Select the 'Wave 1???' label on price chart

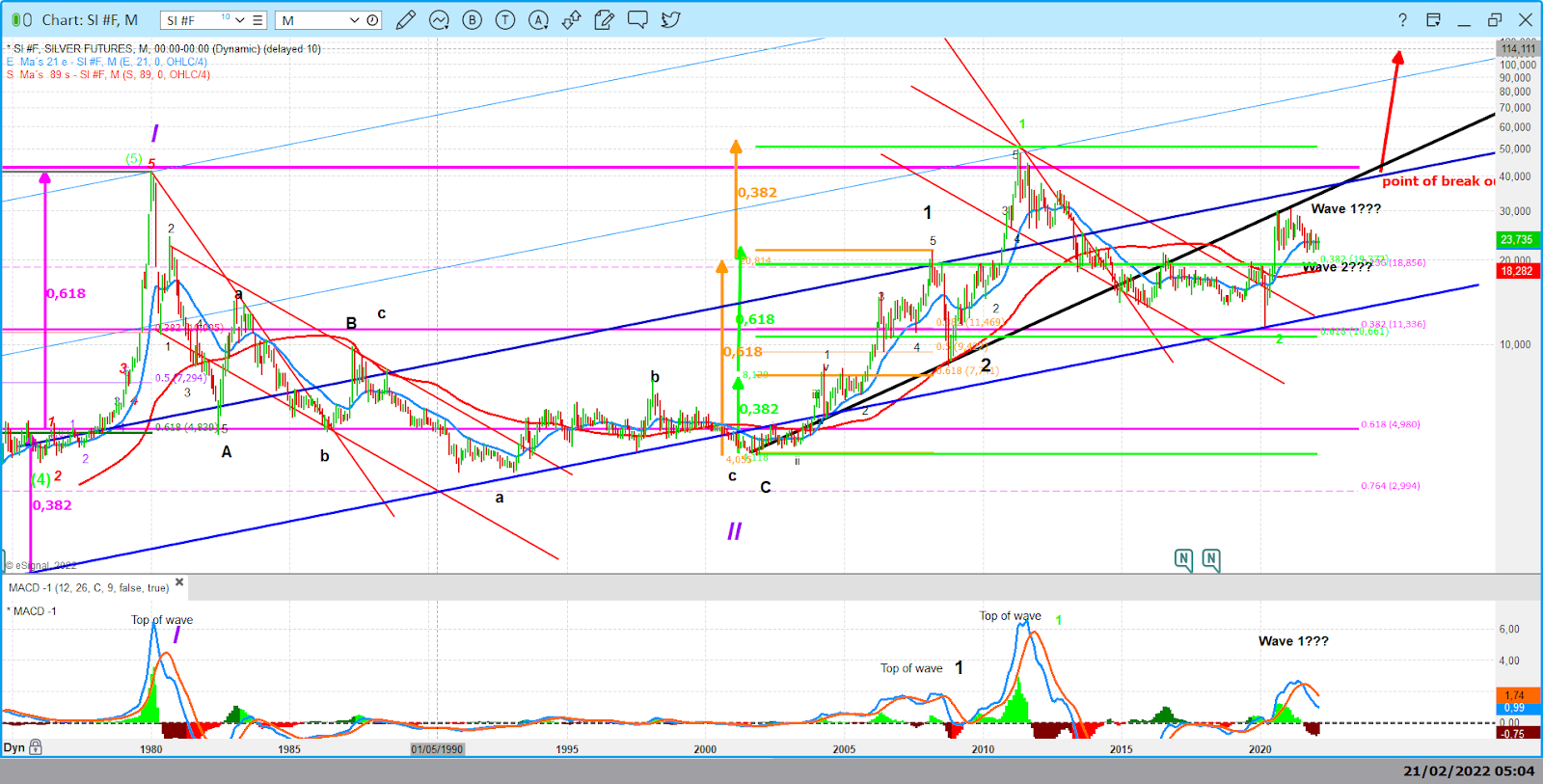[1346, 208]
